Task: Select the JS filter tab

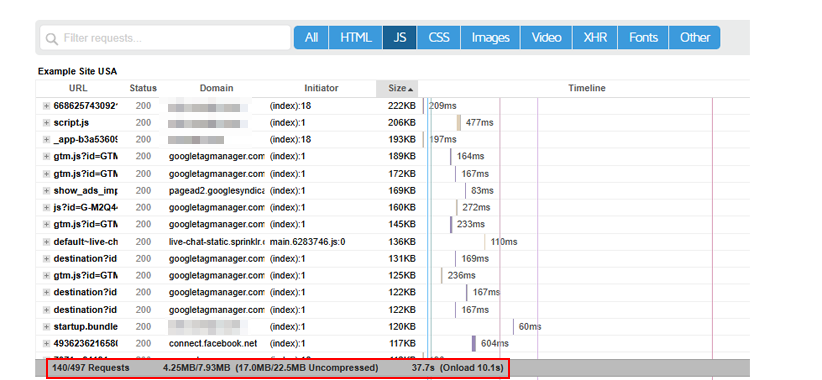Action: 399,38
